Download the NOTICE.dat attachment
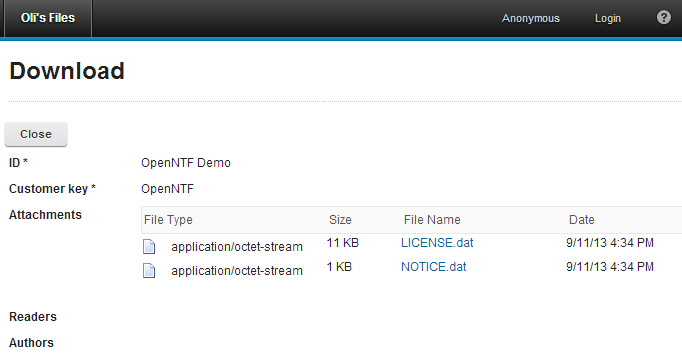This screenshot has width=682, height=360. pyautogui.click(x=434, y=267)
